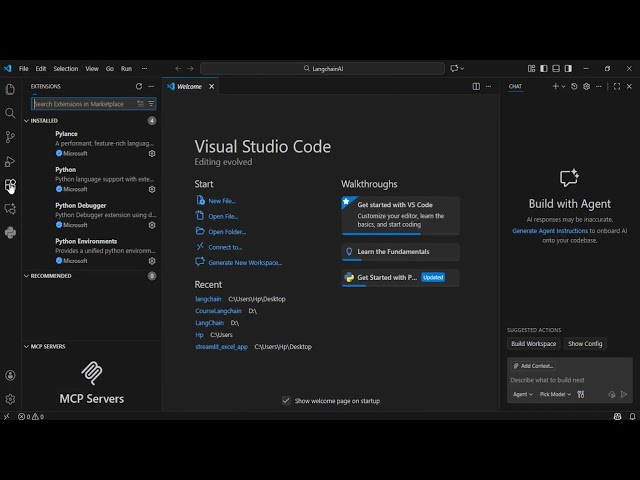640x480 pixels.
Task: Split the editor to the right
Action: pos(476,87)
